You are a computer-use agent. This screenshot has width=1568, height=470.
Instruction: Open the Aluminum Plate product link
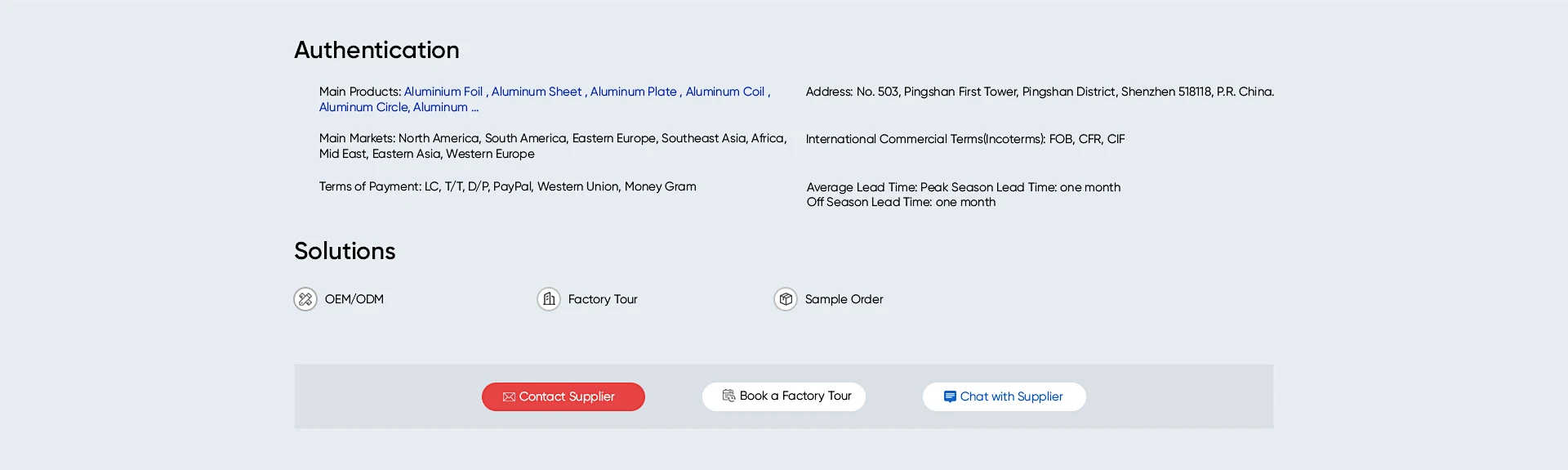click(x=634, y=92)
